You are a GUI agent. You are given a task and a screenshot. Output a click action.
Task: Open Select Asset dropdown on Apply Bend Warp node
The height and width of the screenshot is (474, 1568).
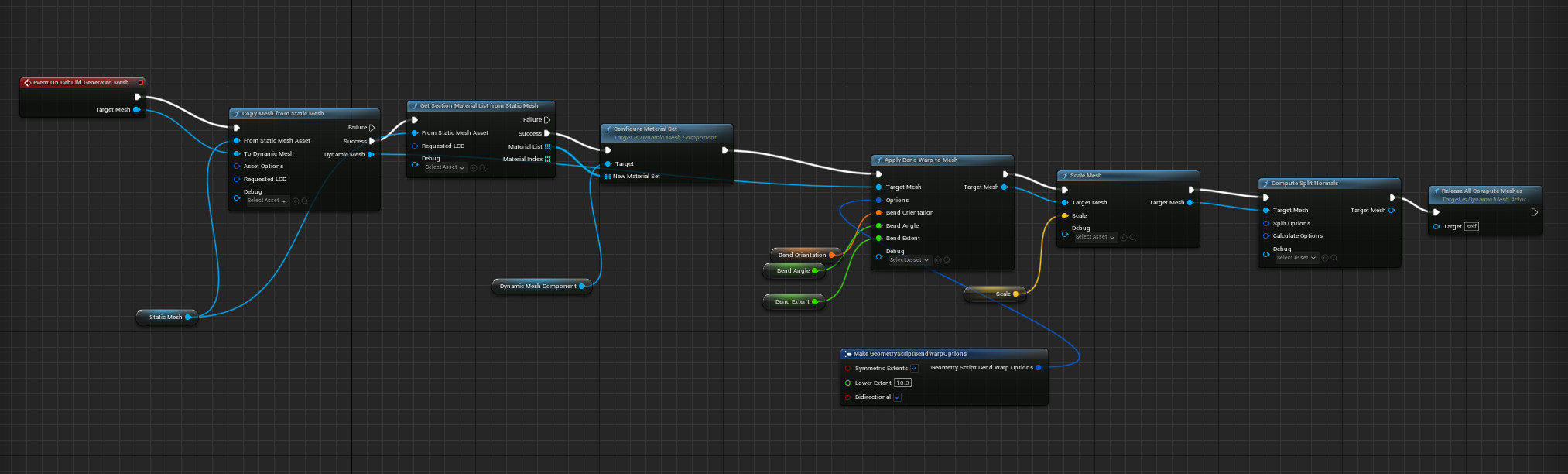(909, 260)
